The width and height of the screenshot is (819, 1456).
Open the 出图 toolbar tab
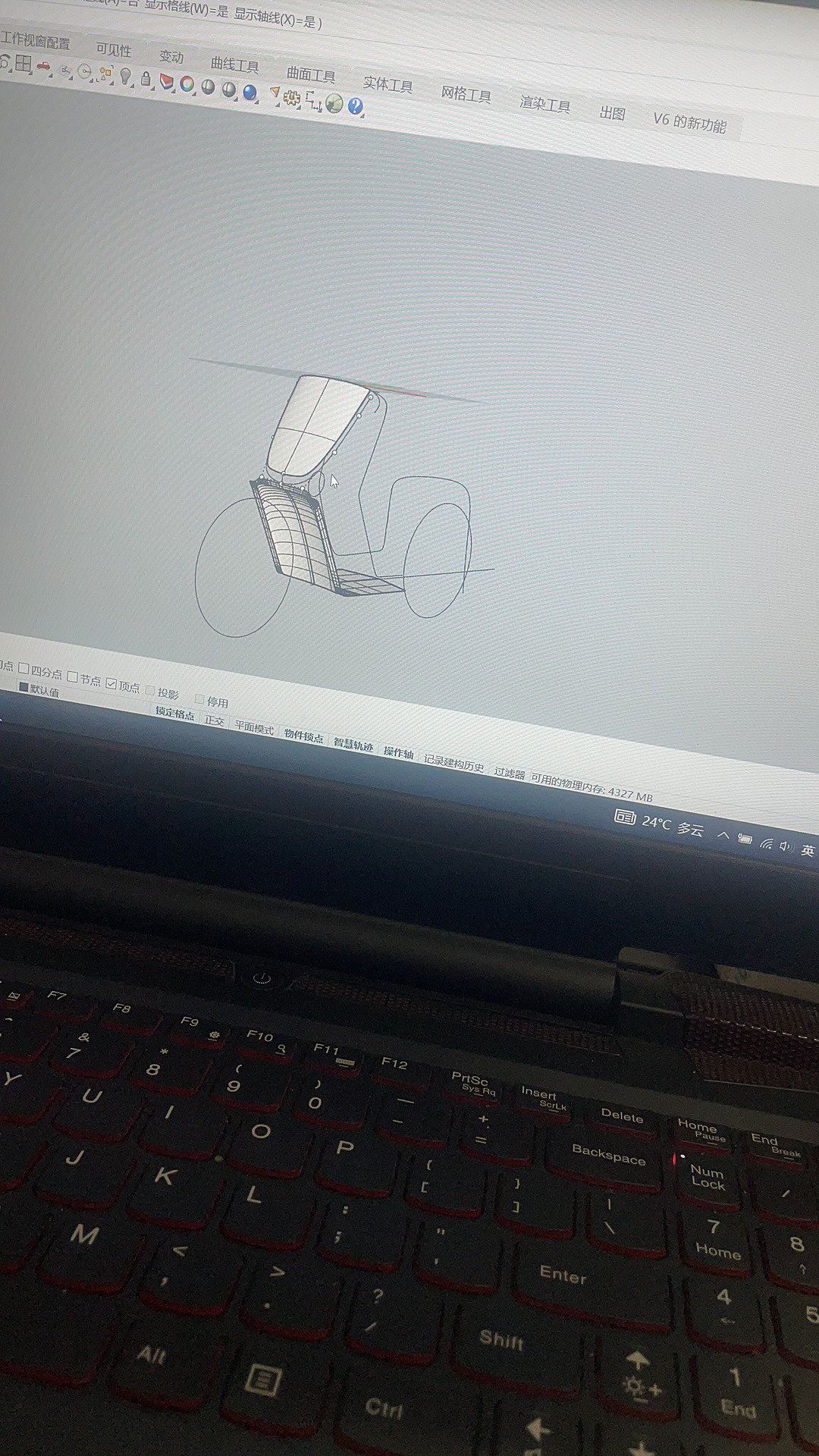pos(612,114)
